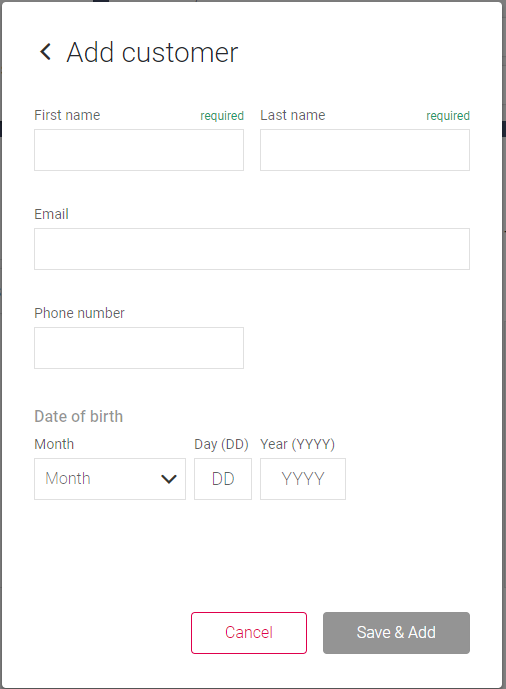Viewport: 506px width, 689px height.
Task: Click the "Add customer" dialog title
Action: [152, 52]
